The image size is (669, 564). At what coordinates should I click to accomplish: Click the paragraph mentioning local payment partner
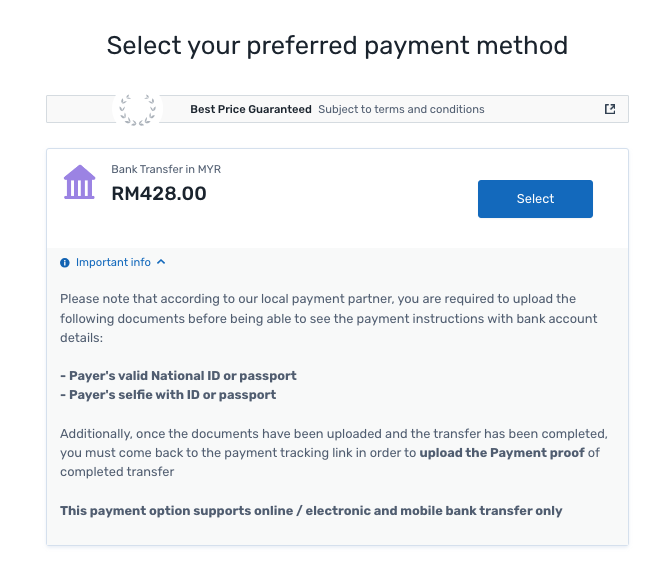click(330, 318)
